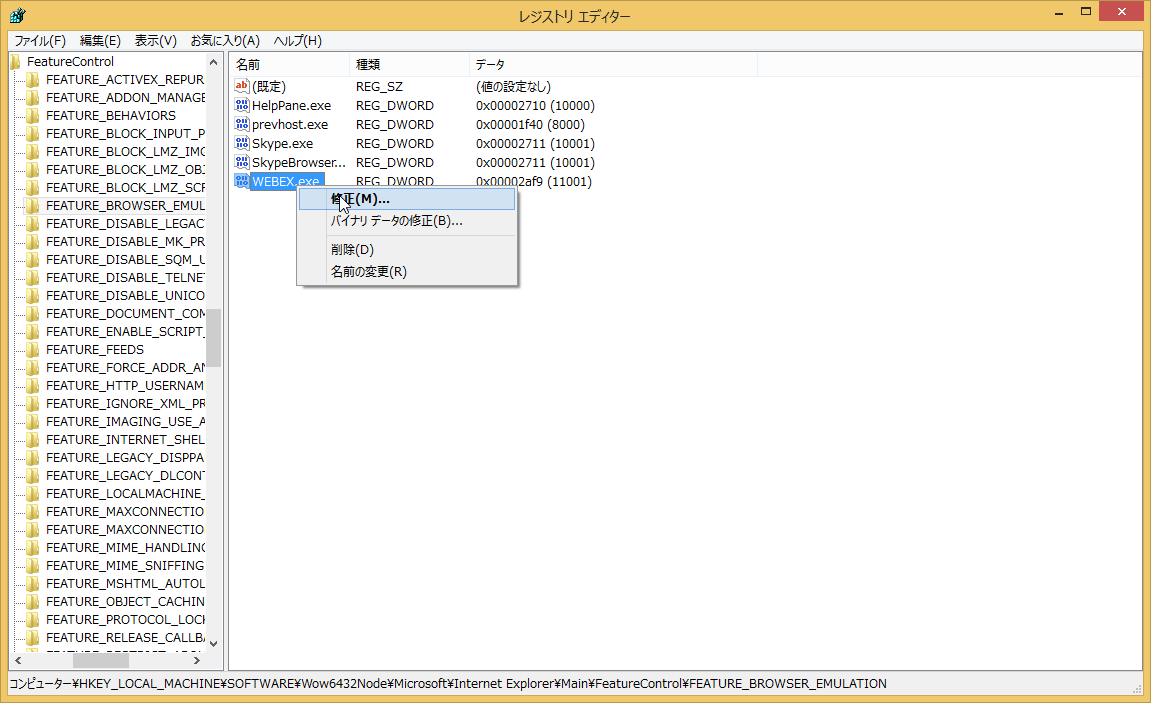Click the tree pane scroll down arrow

tap(213, 643)
